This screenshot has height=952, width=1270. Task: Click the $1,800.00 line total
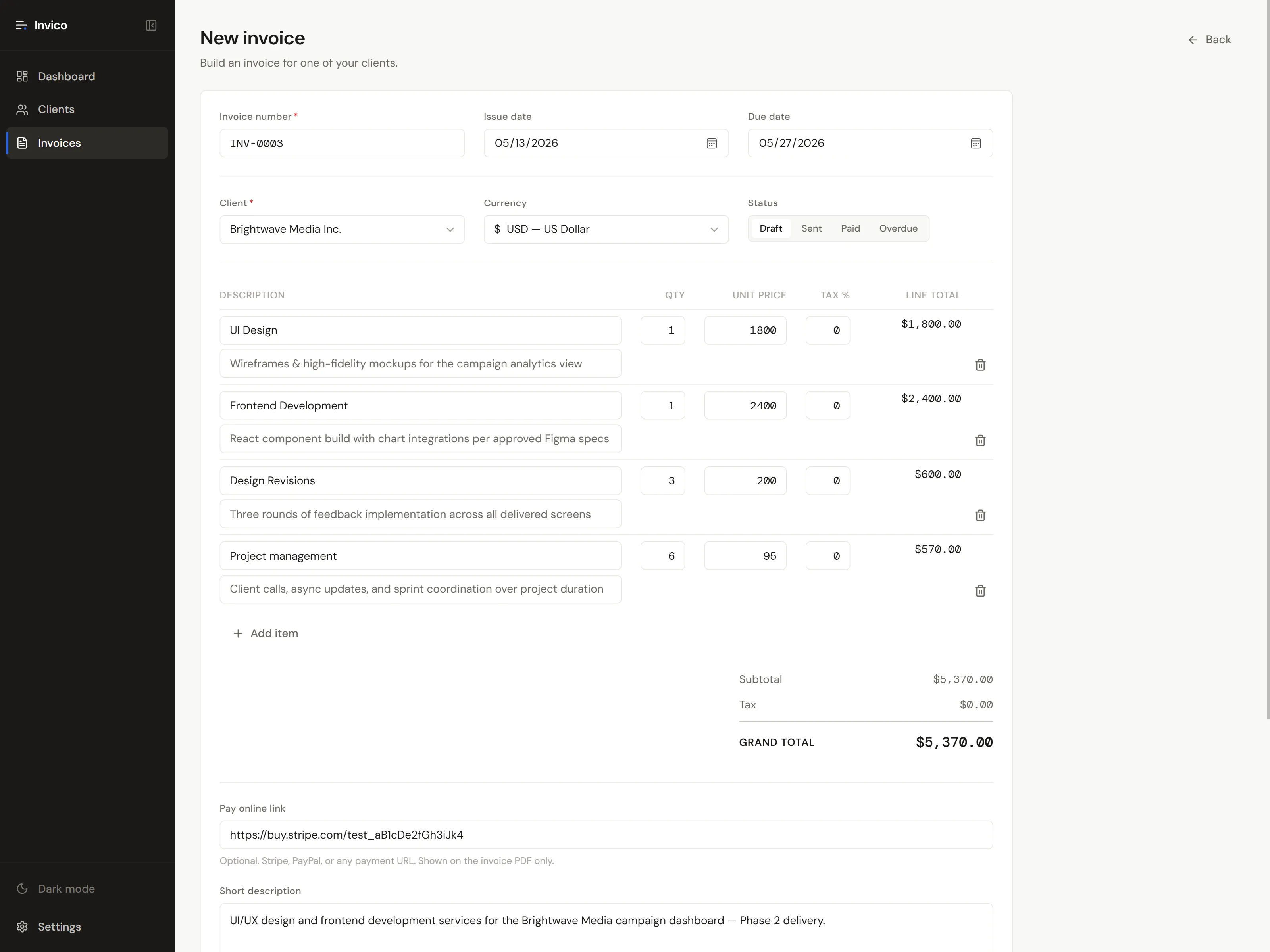pyautogui.click(x=931, y=324)
